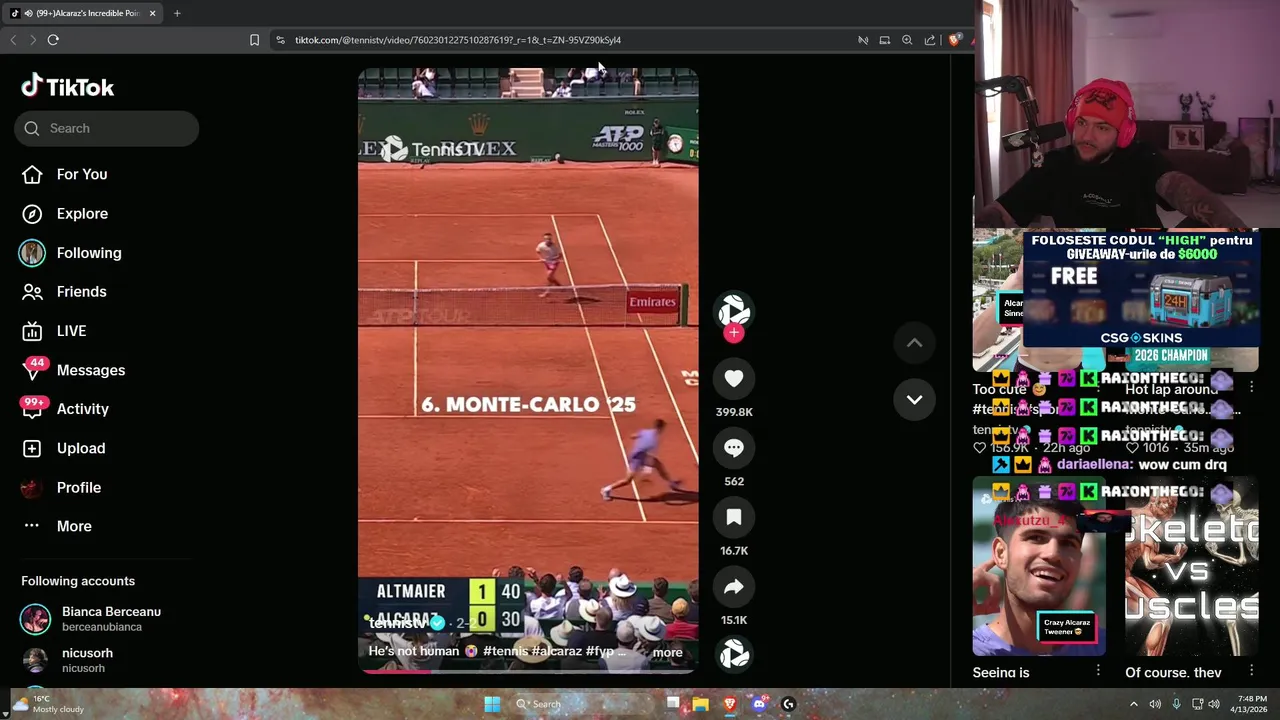Open the Explore page
This screenshot has height=720, width=1280.
pyautogui.click(x=64, y=213)
